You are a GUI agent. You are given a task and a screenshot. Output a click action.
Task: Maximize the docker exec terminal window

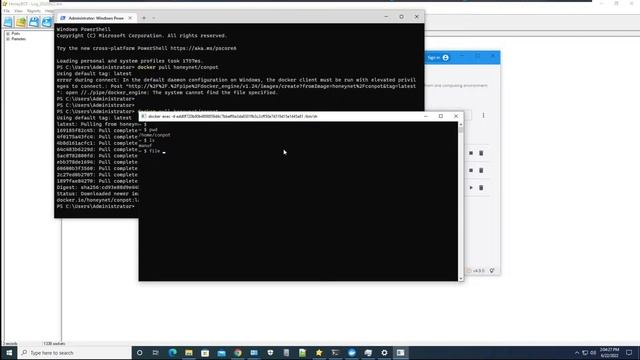441,116
